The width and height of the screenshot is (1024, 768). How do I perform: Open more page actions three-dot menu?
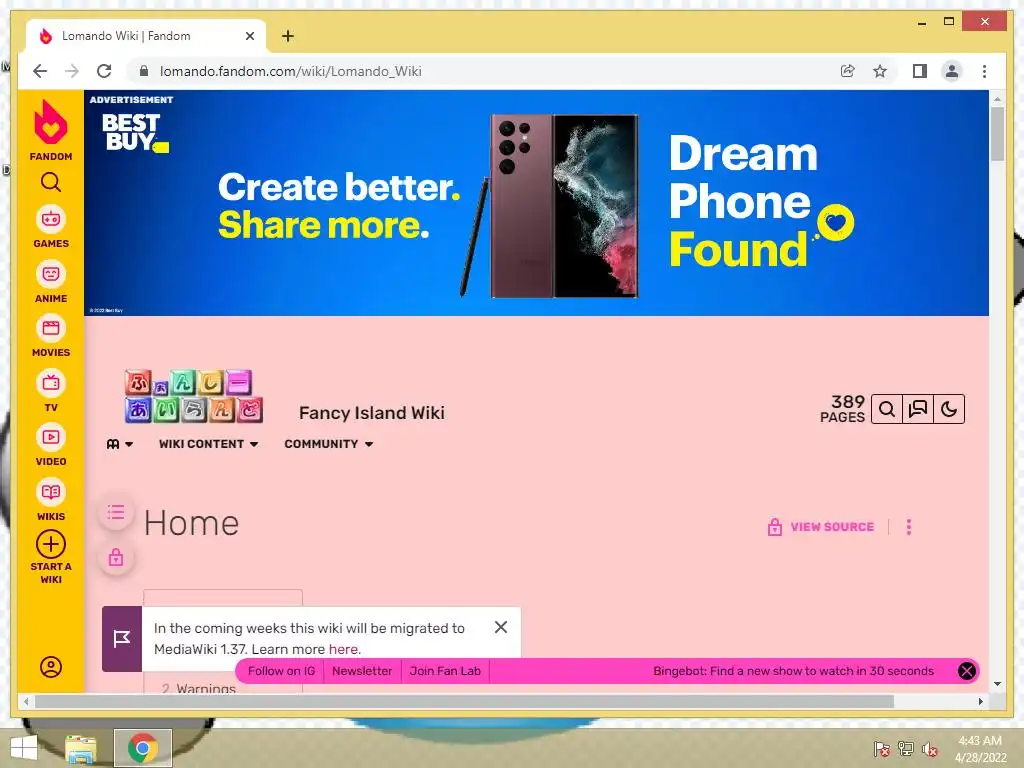coord(909,527)
